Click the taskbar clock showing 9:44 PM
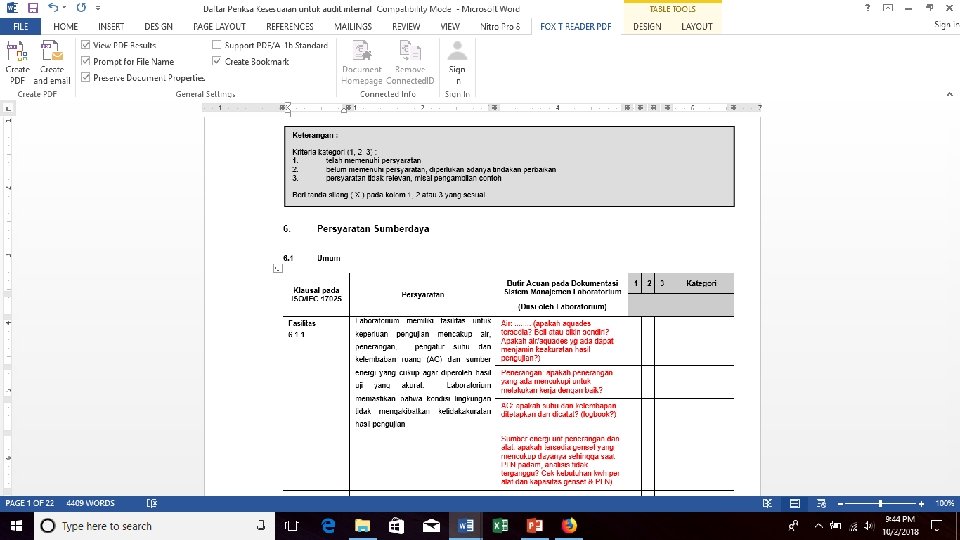 click(900, 526)
